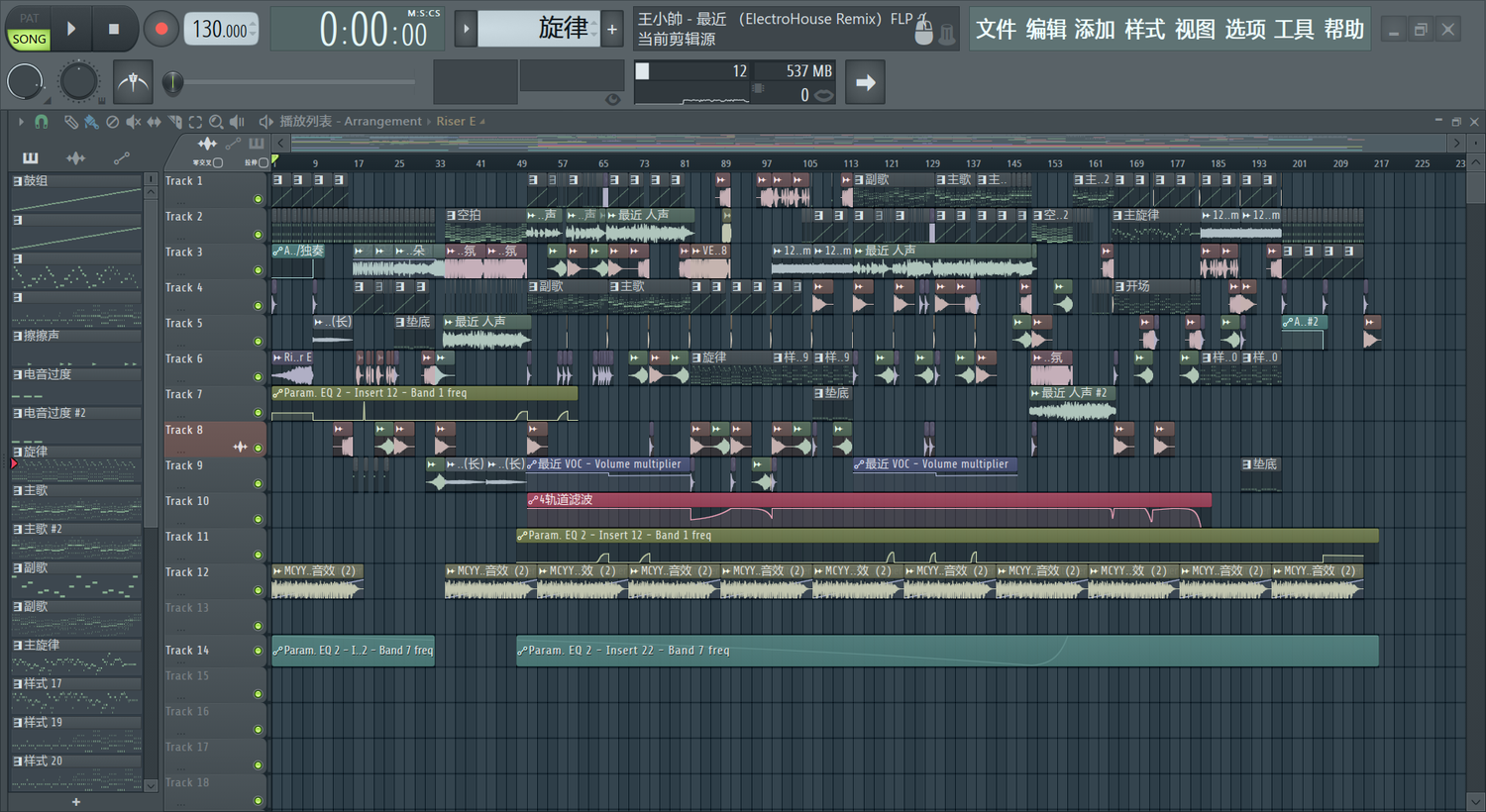
Task: Select the paint brush tool
Action: point(91,122)
